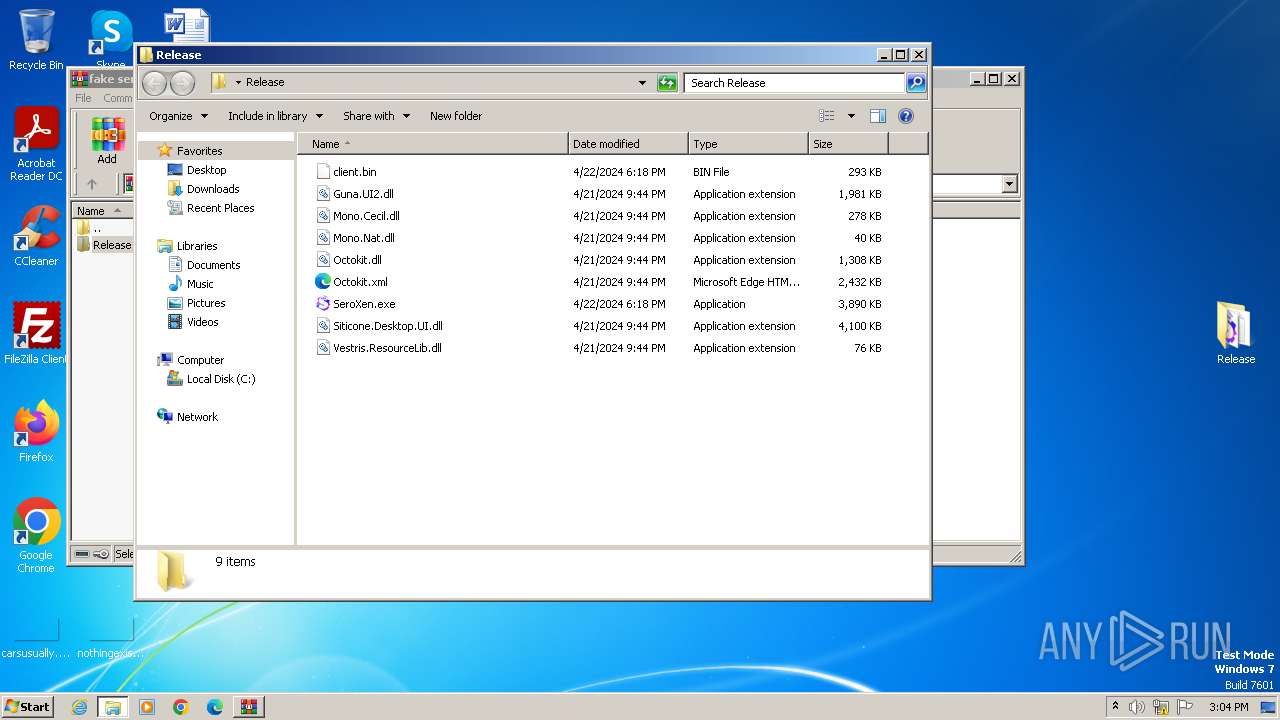Open Acrobat Reader DC desktop icon
Screen dimensions: 1280x720
pyautogui.click(x=36, y=145)
